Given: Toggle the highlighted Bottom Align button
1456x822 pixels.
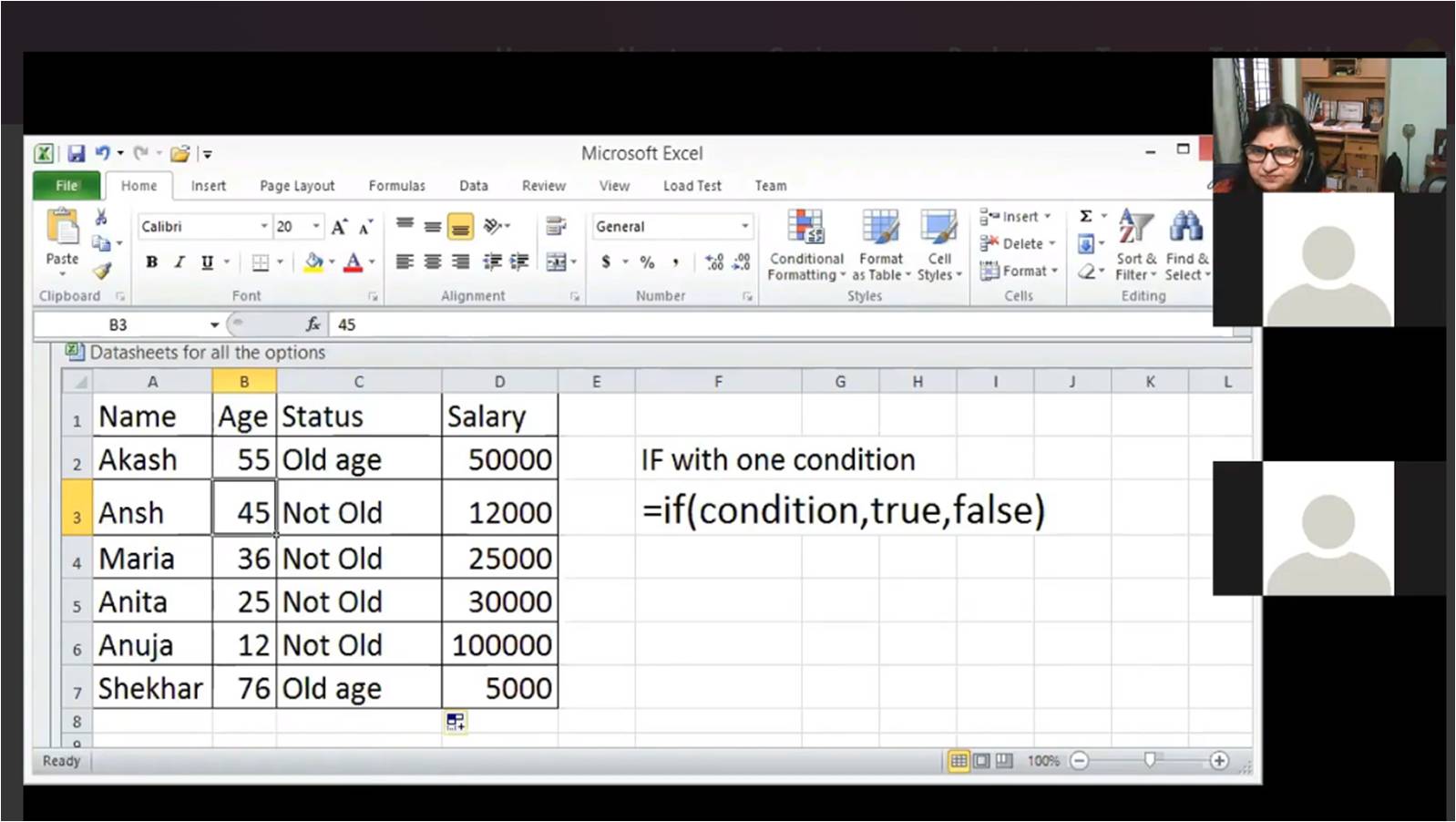Looking at the screenshot, I should click(x=461, y=226).
